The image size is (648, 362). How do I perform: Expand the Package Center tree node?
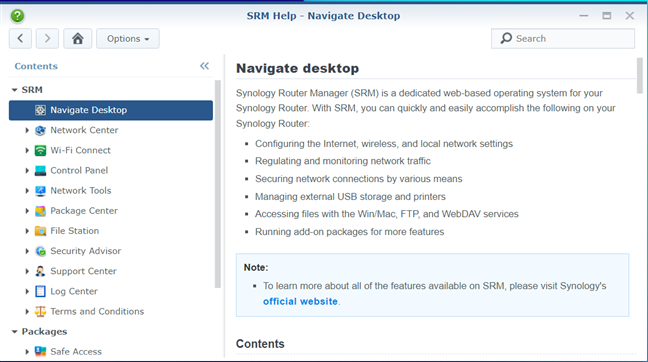tap(27, 211)
